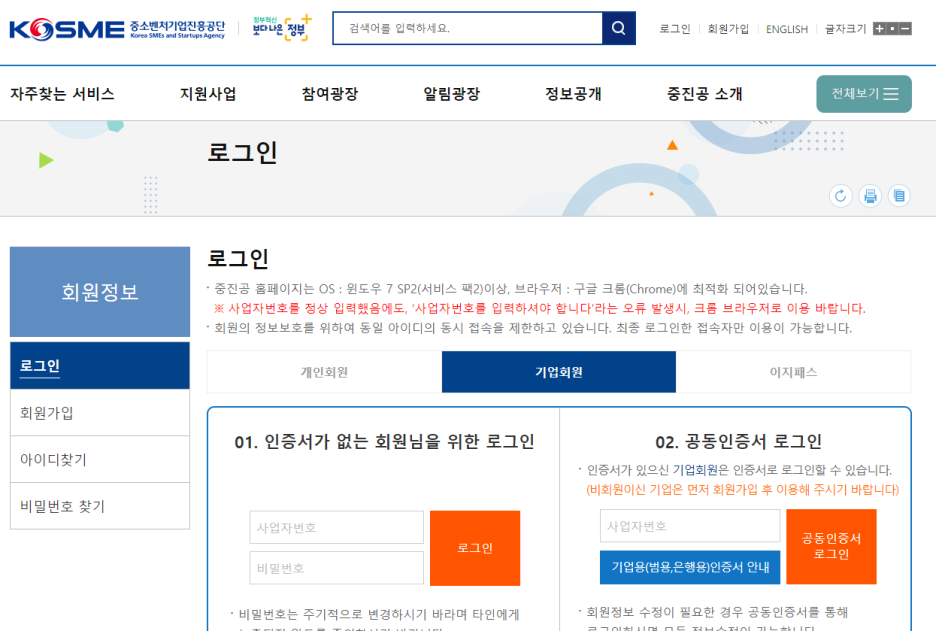The width and height of the screenshot is (936, 631).
Task: Click the heading 02. 공동인증서 로그인
Action: (x=738, y=442)
